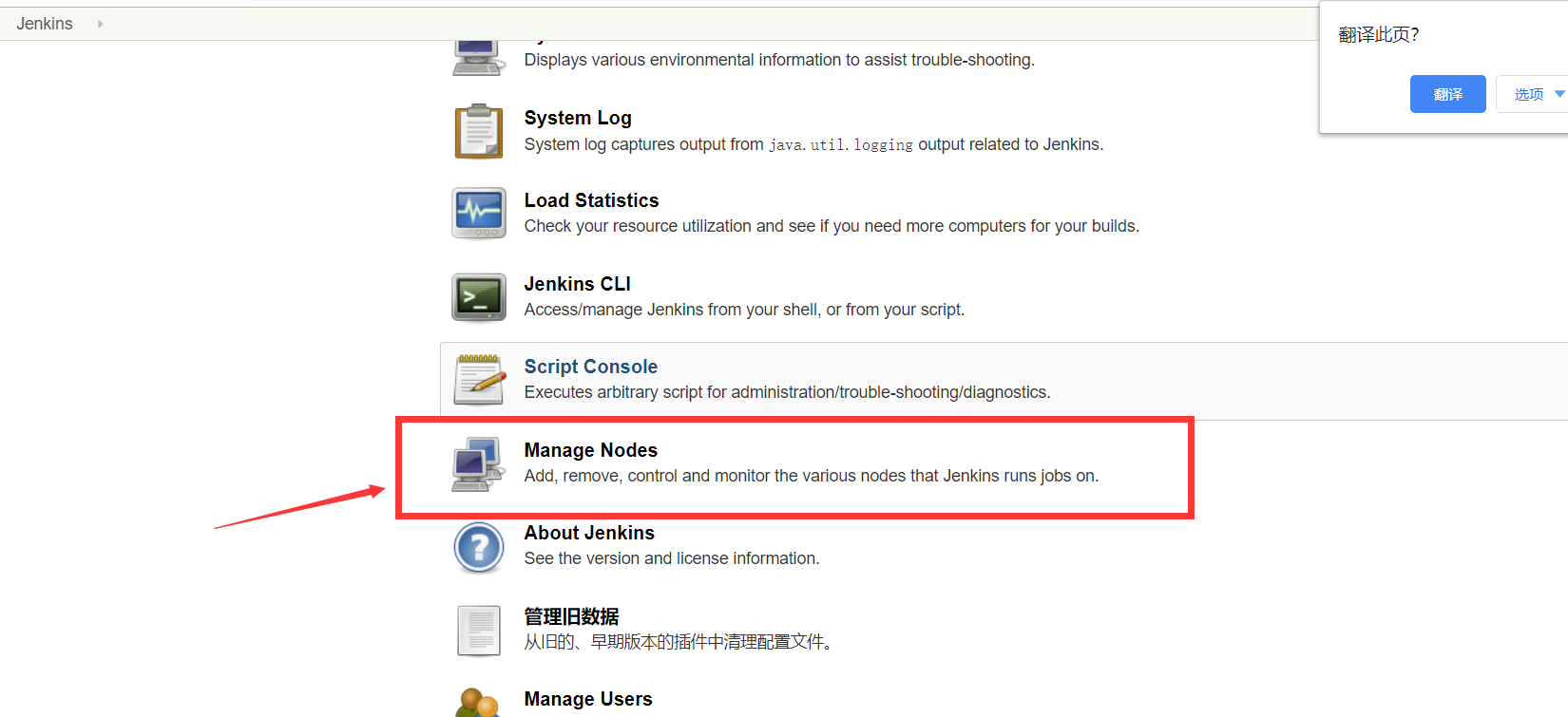Open the Load Statistics link
Image resolution: width=1568 pixels, height=717 pixels.
tap(591, 200)
